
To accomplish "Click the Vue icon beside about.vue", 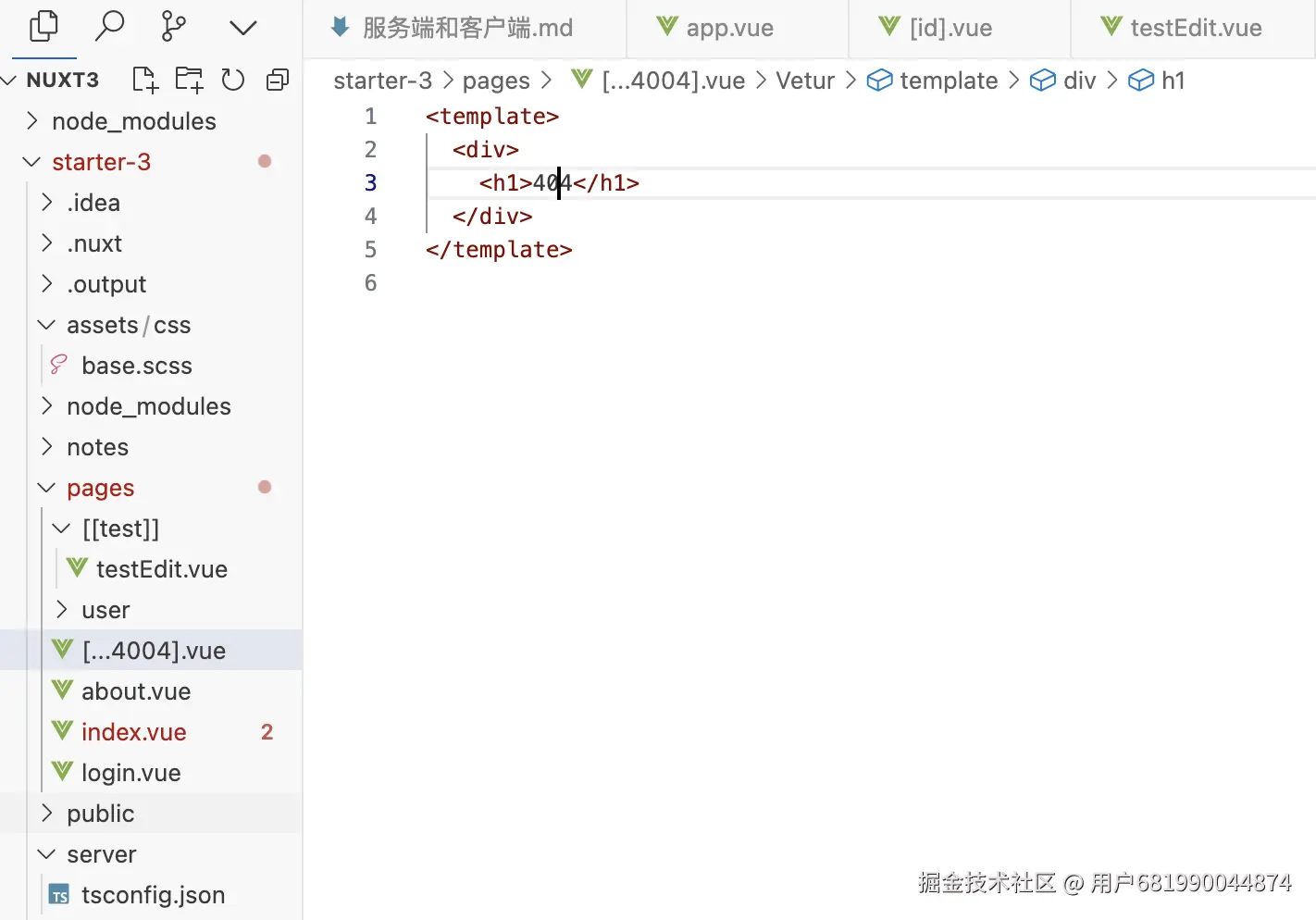I will coord(62,690).
